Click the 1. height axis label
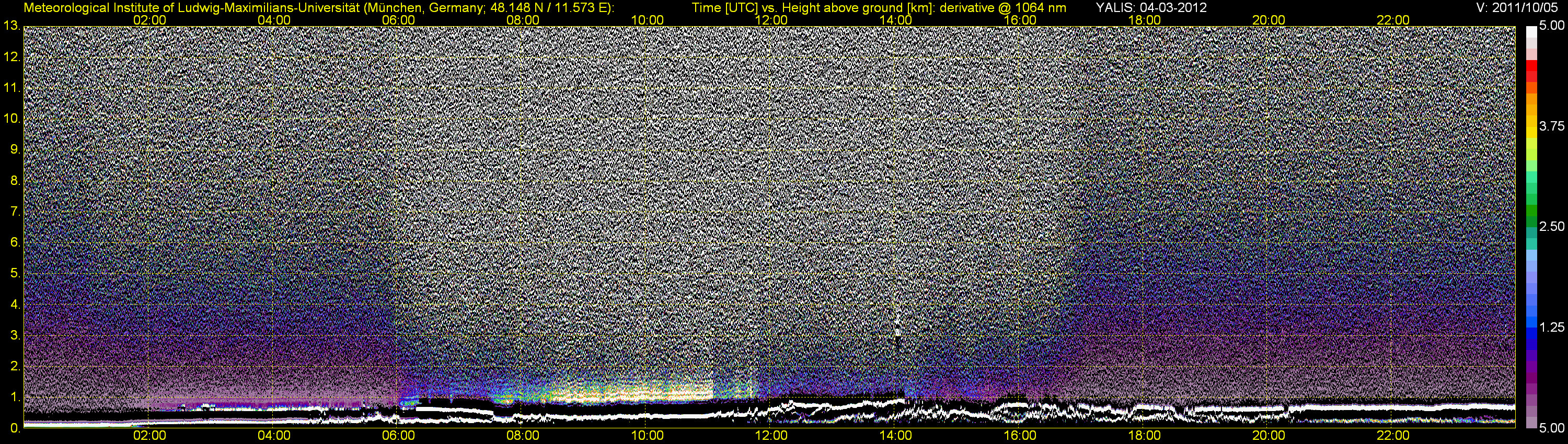Screen dimensions: 1568x444 [15, 398]
